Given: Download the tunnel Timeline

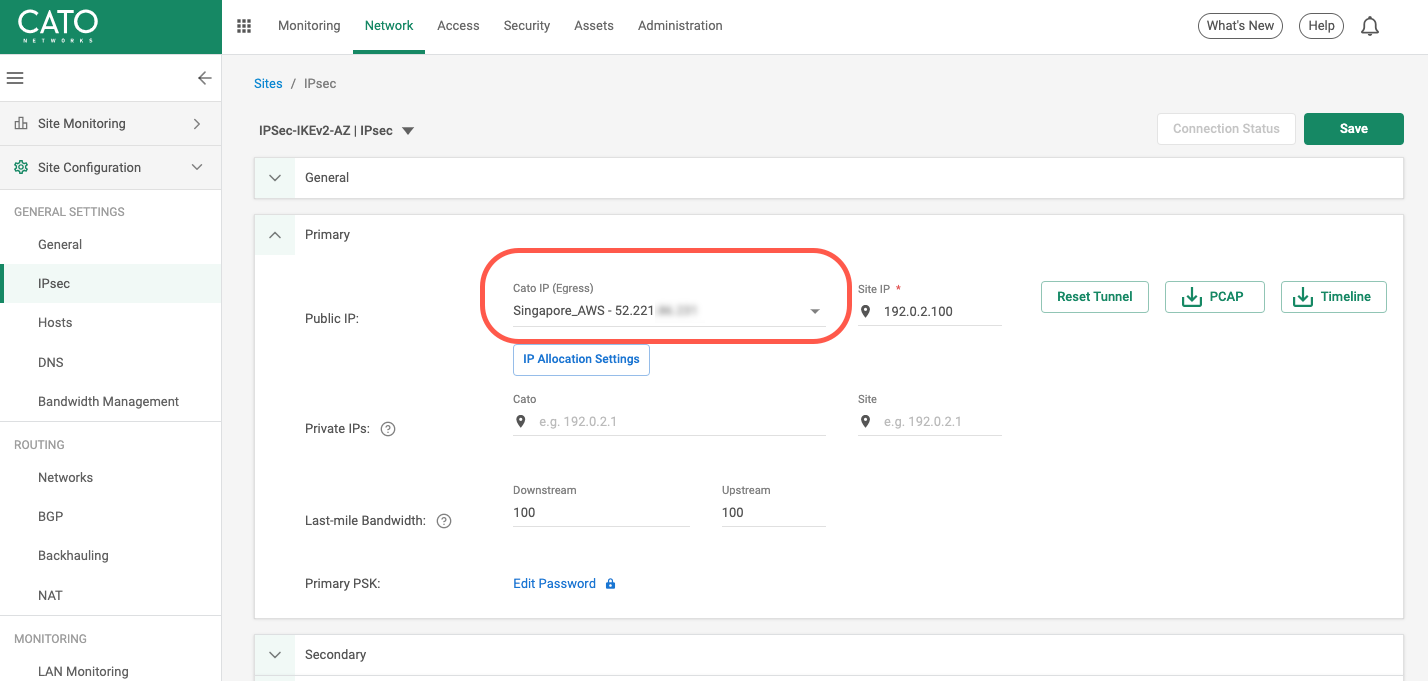Looking at the screenshot, I should (1333, 297).
